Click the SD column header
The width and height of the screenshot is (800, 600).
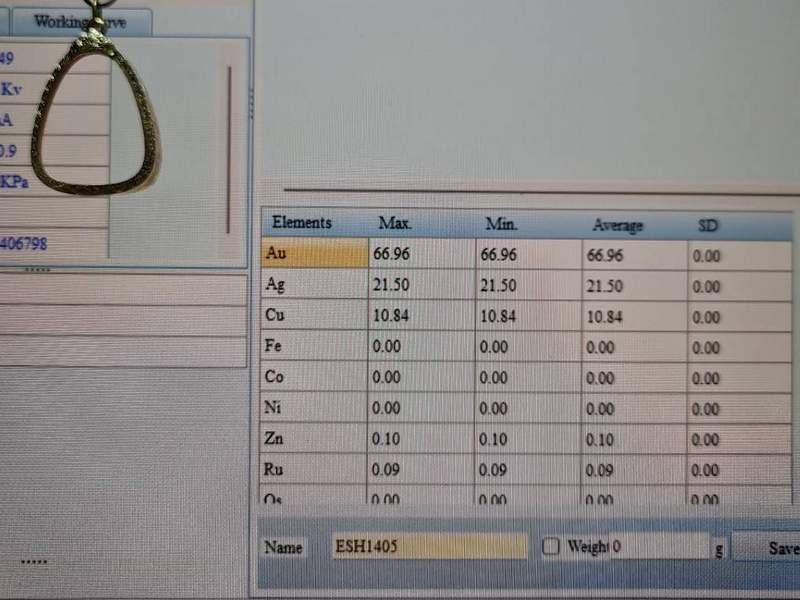(x=707, y=225)
